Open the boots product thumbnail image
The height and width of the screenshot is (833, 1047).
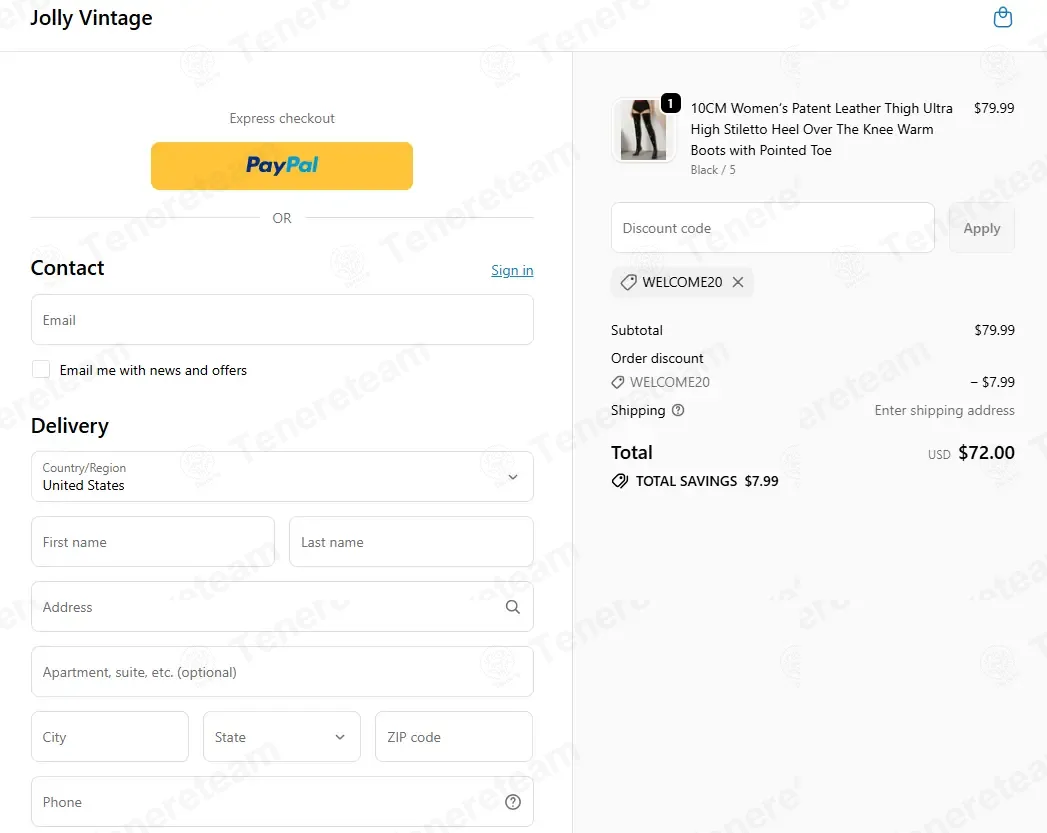coord(643,130)
